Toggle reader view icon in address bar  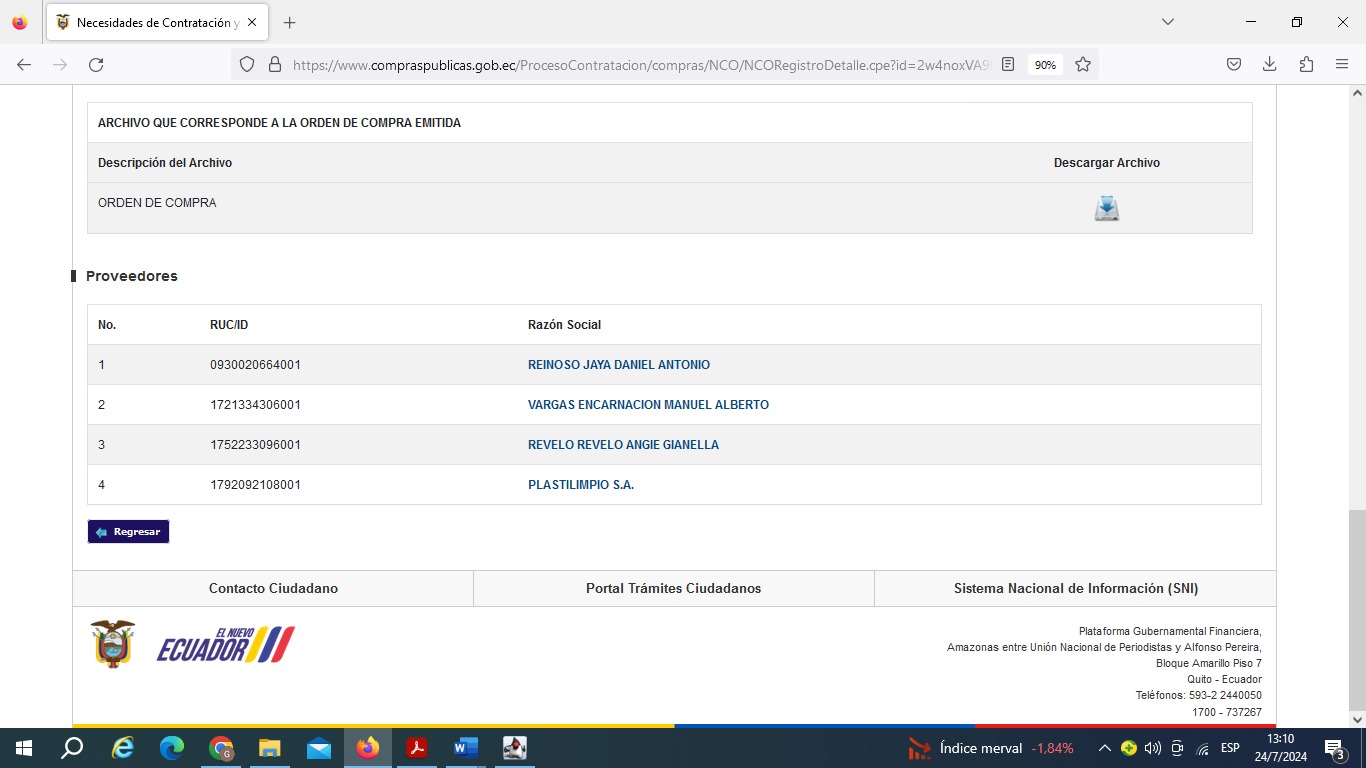[1008, 65]
